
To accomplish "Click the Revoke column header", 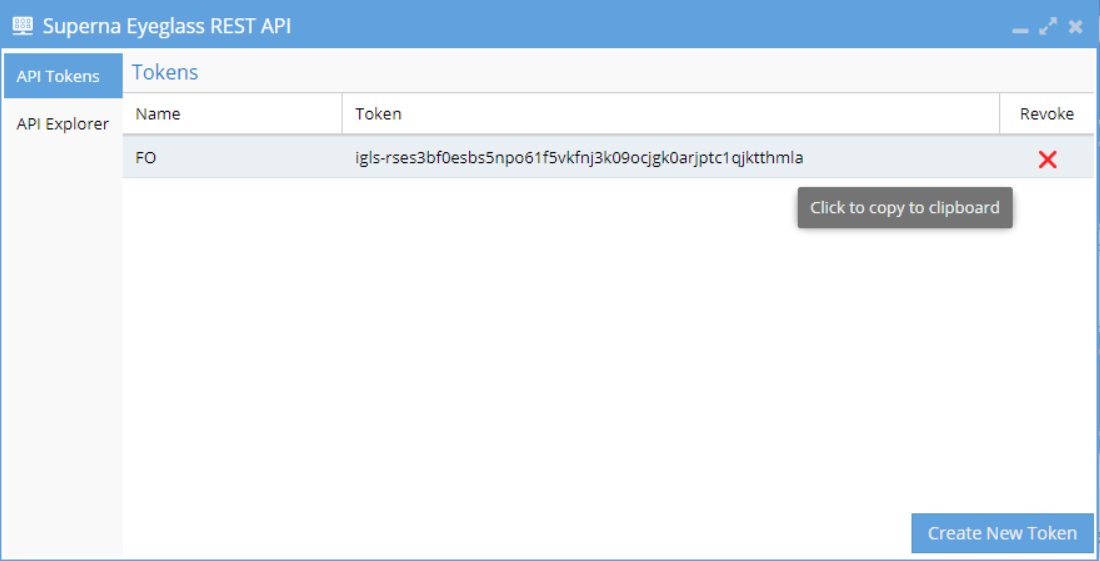I will tap(1047, 114).
